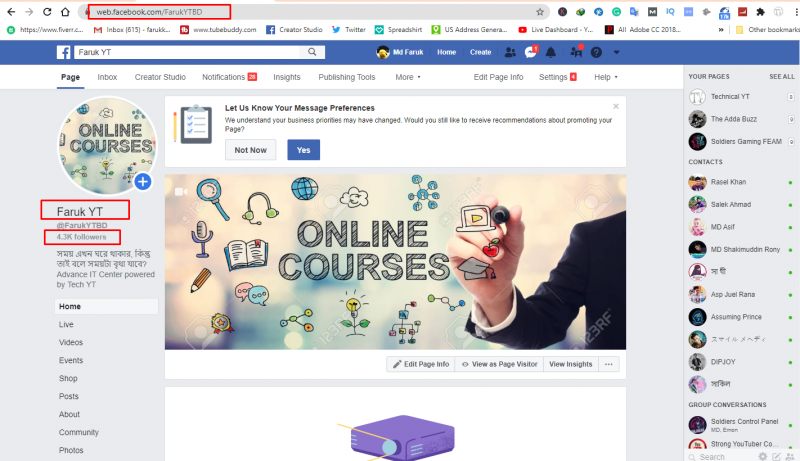This screenshot has height=461, width=800.
Task: Click the View Insights button
Action: pyautogui.click(x=570, y=364)
